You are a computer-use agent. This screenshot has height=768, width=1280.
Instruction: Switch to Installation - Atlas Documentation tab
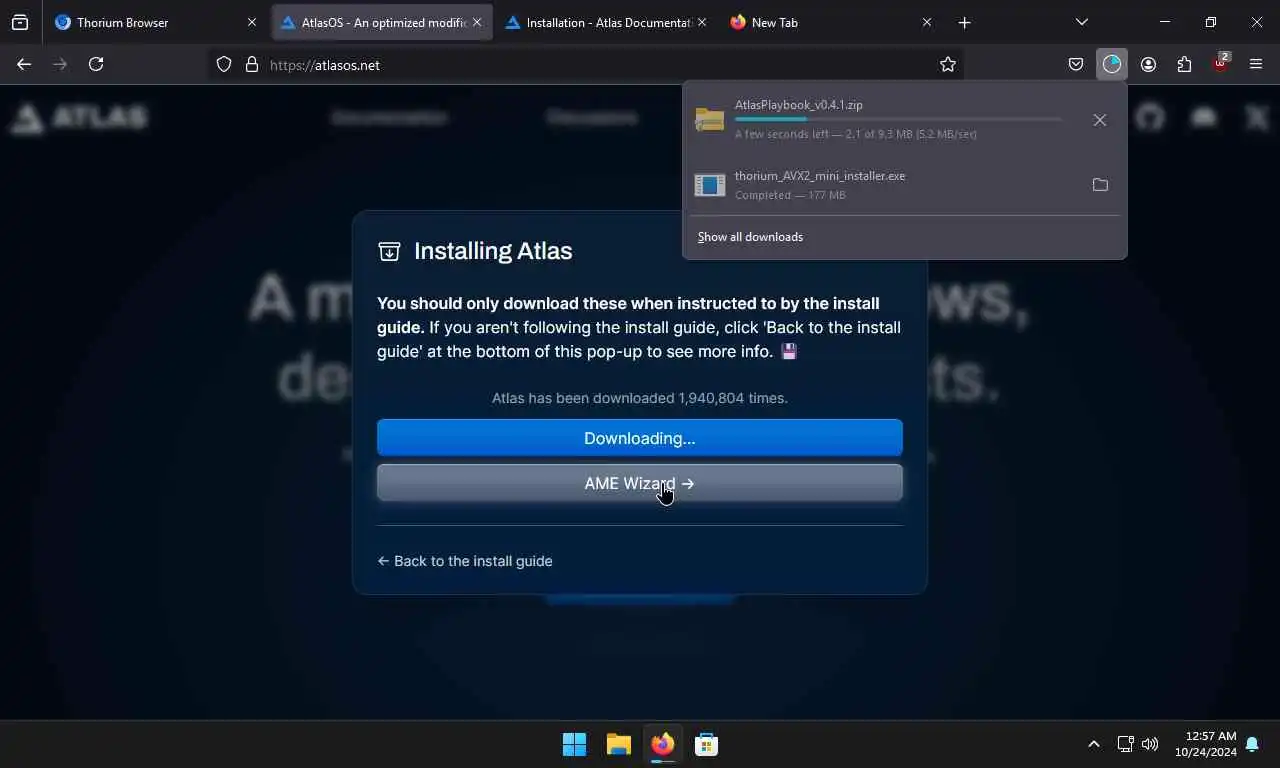tap(606, 22)
